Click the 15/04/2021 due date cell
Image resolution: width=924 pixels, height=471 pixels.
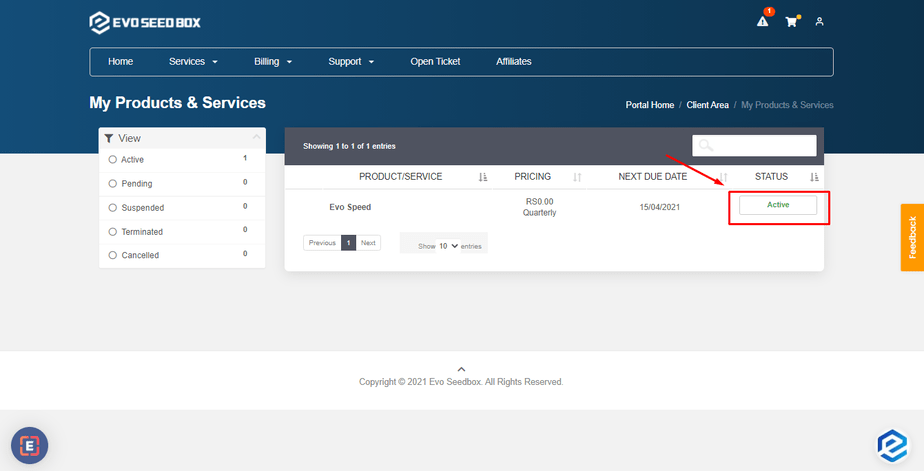[660, 207]
